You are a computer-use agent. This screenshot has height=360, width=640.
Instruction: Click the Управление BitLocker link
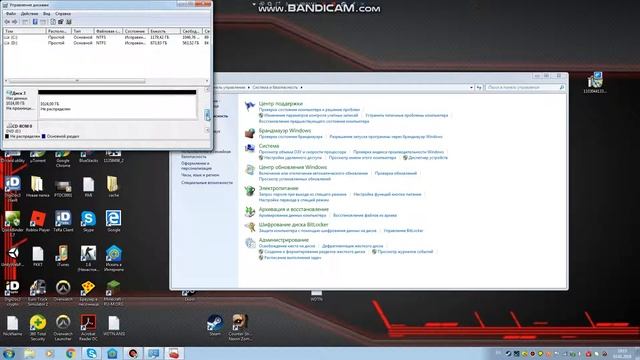(403, 231)
